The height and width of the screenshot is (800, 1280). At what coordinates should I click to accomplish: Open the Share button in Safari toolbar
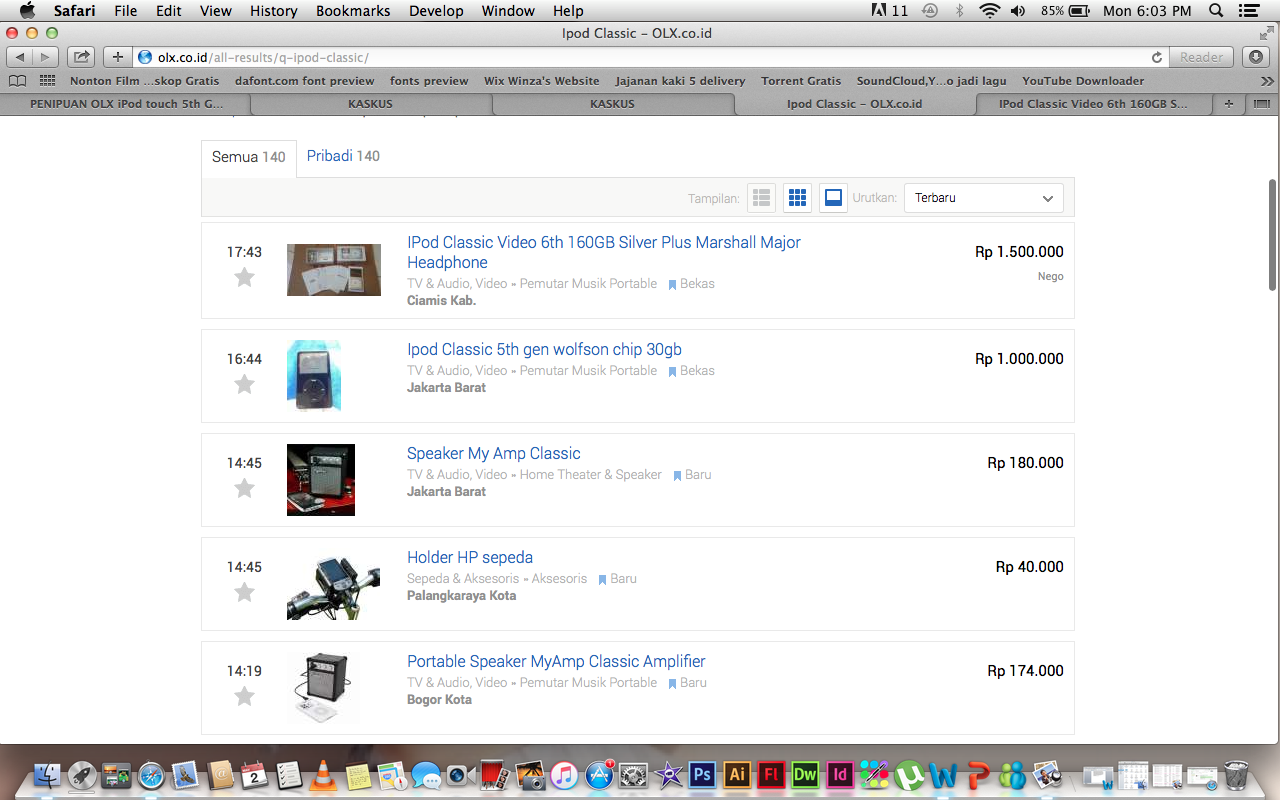click(82, 57)
